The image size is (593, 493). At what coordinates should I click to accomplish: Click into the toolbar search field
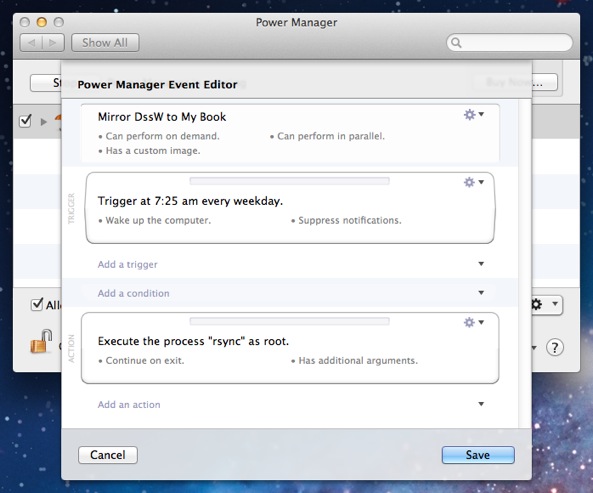click(x=509, y=43)
